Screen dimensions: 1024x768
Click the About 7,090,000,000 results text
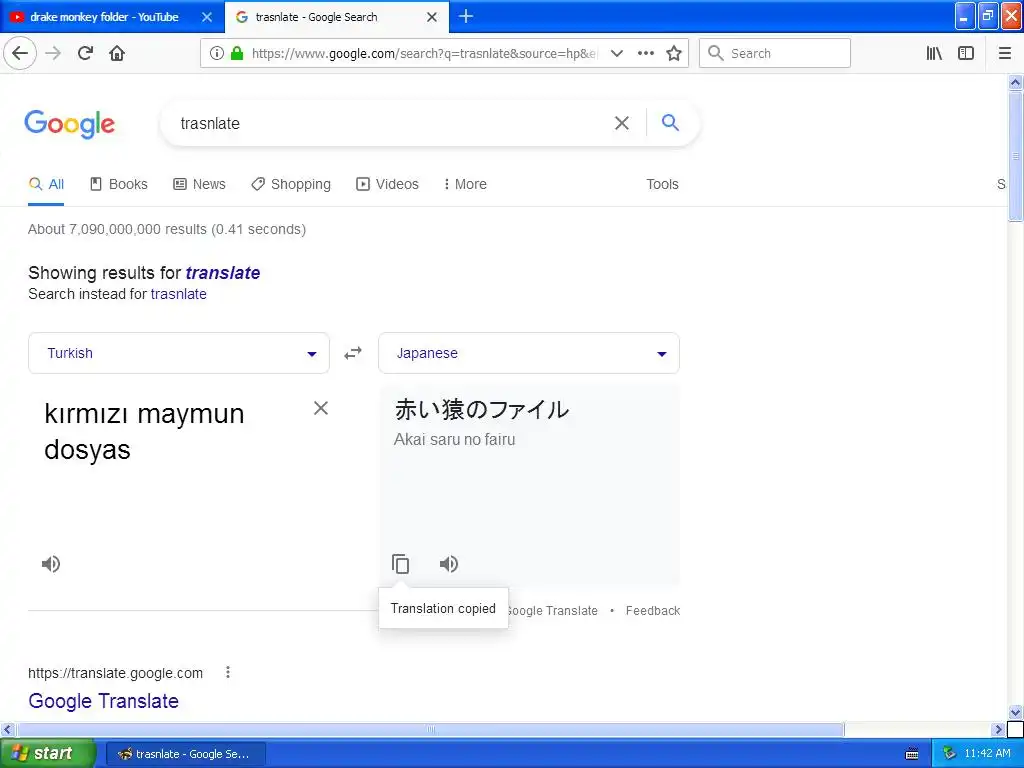click(x=167, y=229)
